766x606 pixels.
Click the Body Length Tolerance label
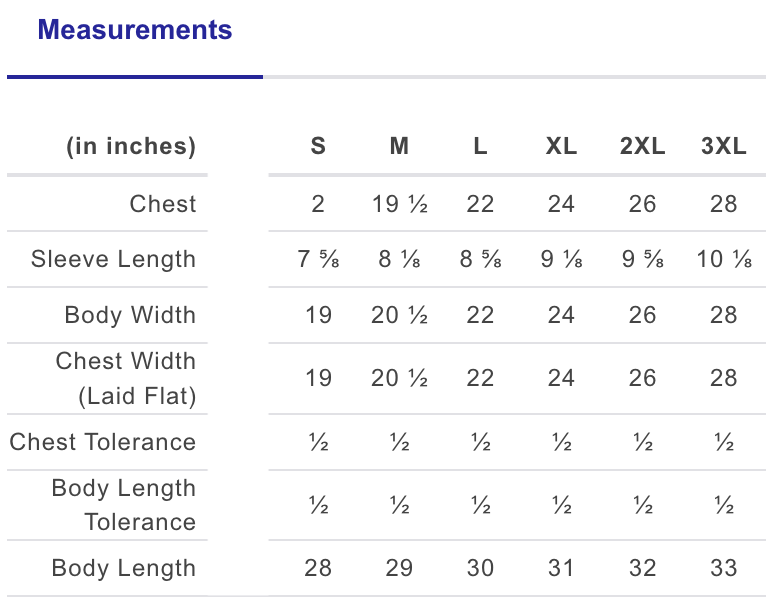124,505
